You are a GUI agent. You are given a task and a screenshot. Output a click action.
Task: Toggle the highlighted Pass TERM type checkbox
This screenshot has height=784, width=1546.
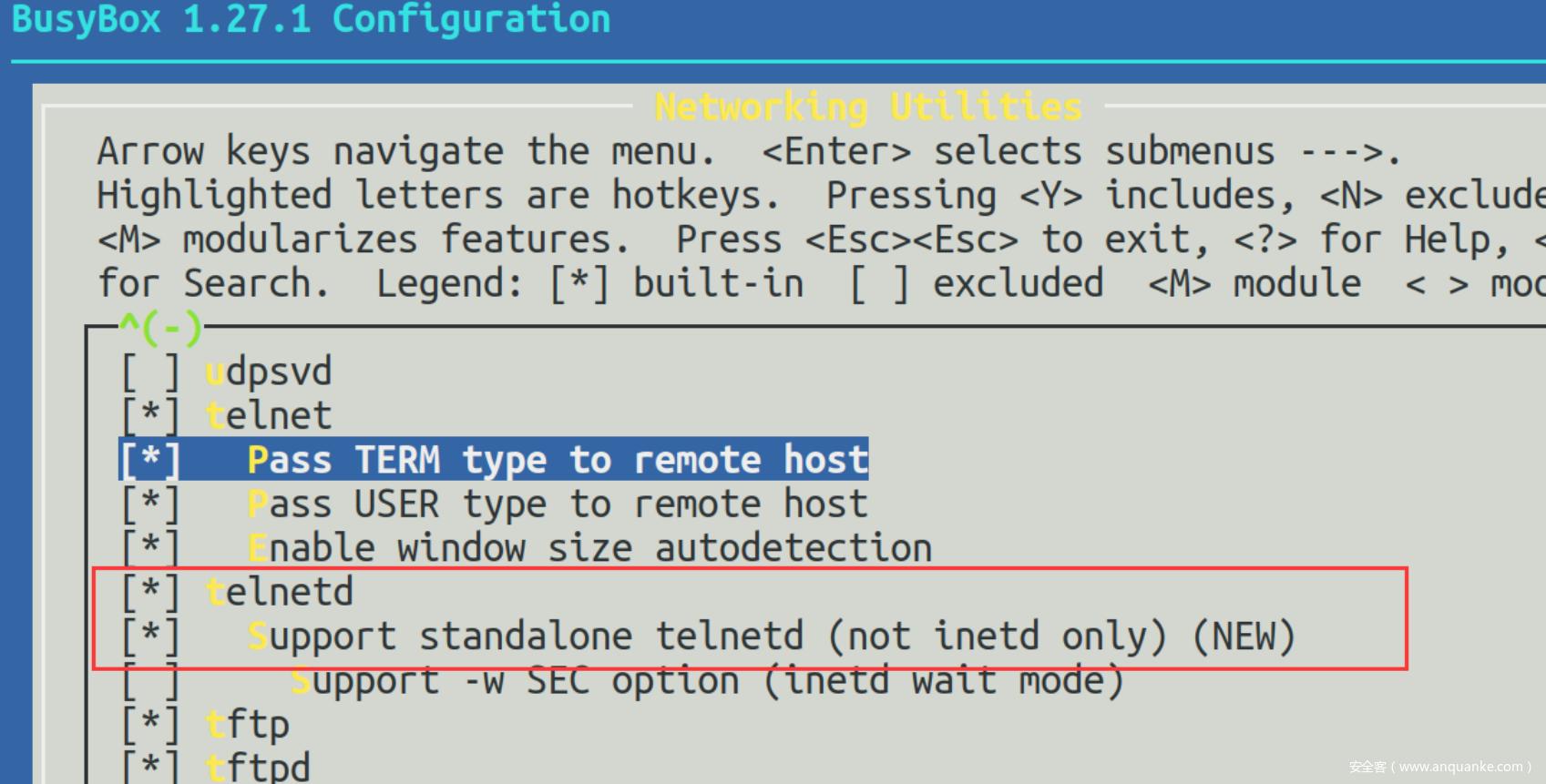pos(150,460)
